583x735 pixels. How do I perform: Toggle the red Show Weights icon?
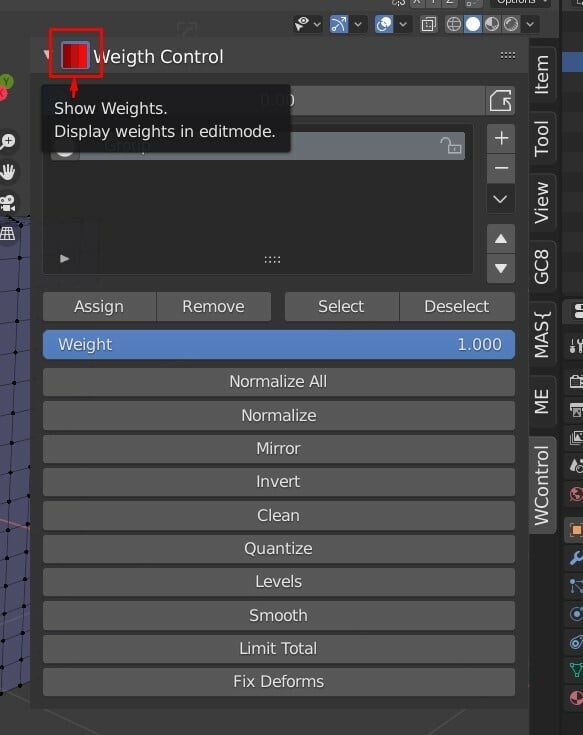pos(75,55)
